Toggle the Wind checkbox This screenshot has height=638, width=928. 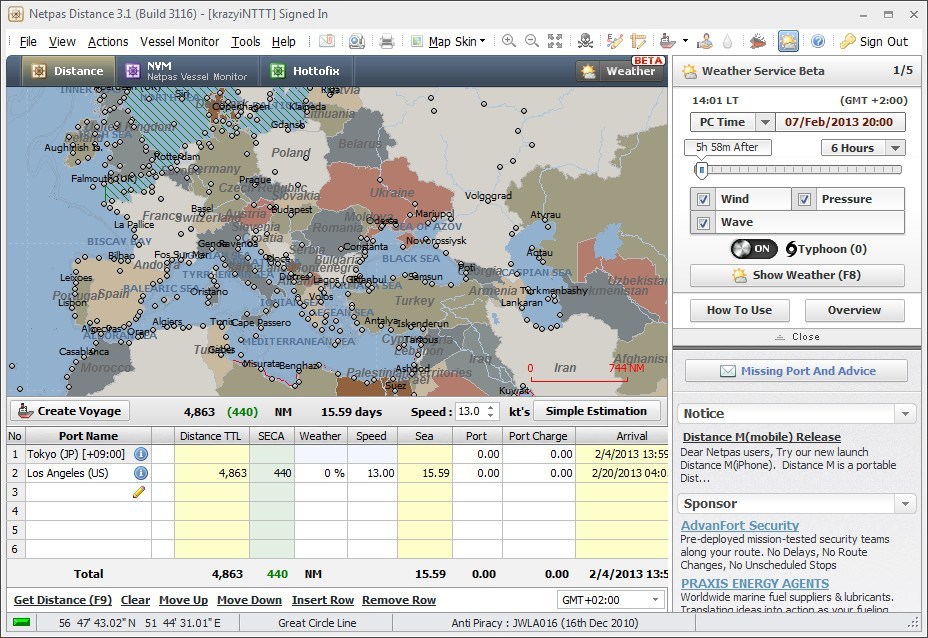[x=703, y=199]
